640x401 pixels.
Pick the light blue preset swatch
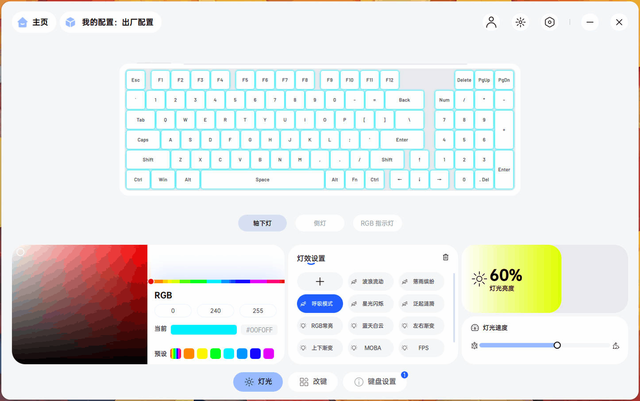(242, 354)
